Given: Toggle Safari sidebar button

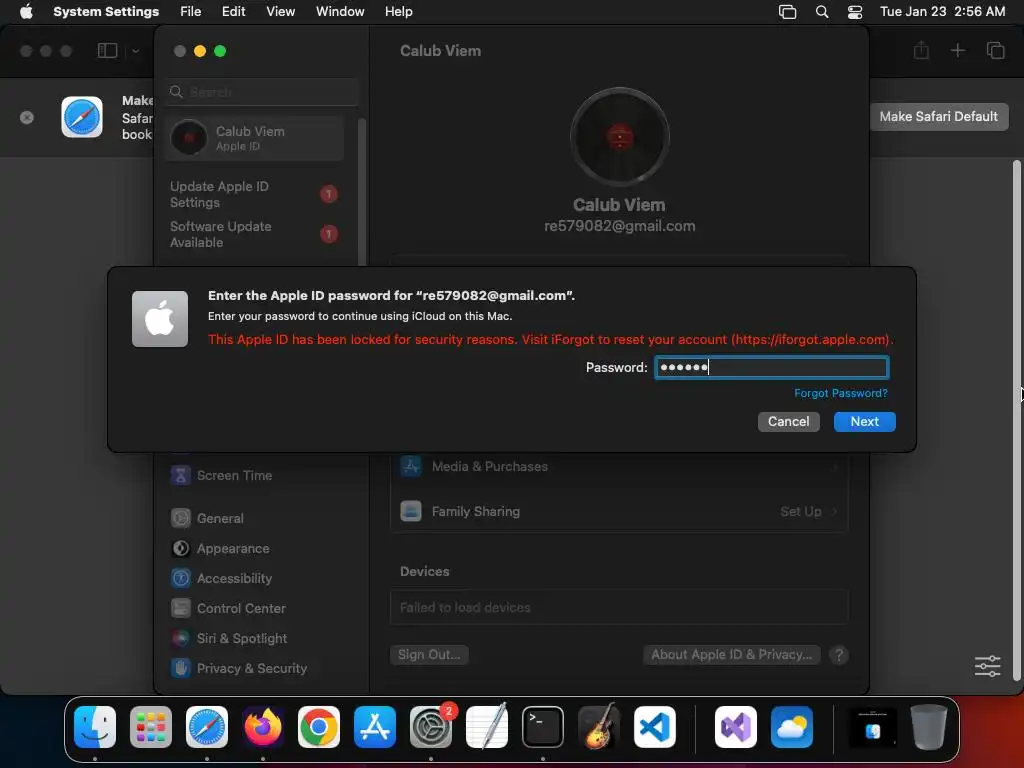Looking at the screenshot, I should pos(107,51).
